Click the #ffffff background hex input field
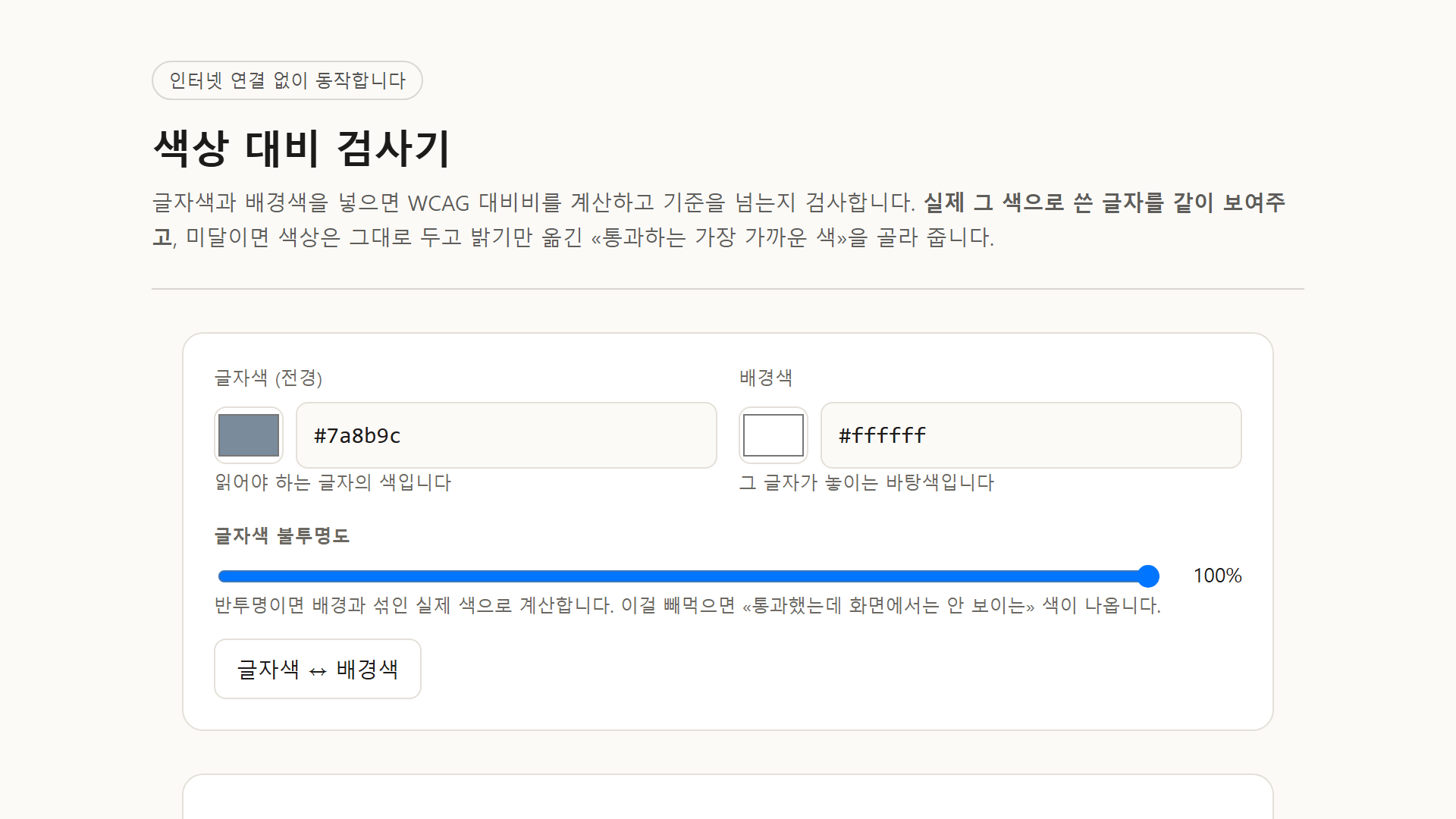 click(x=1031, y=435)
